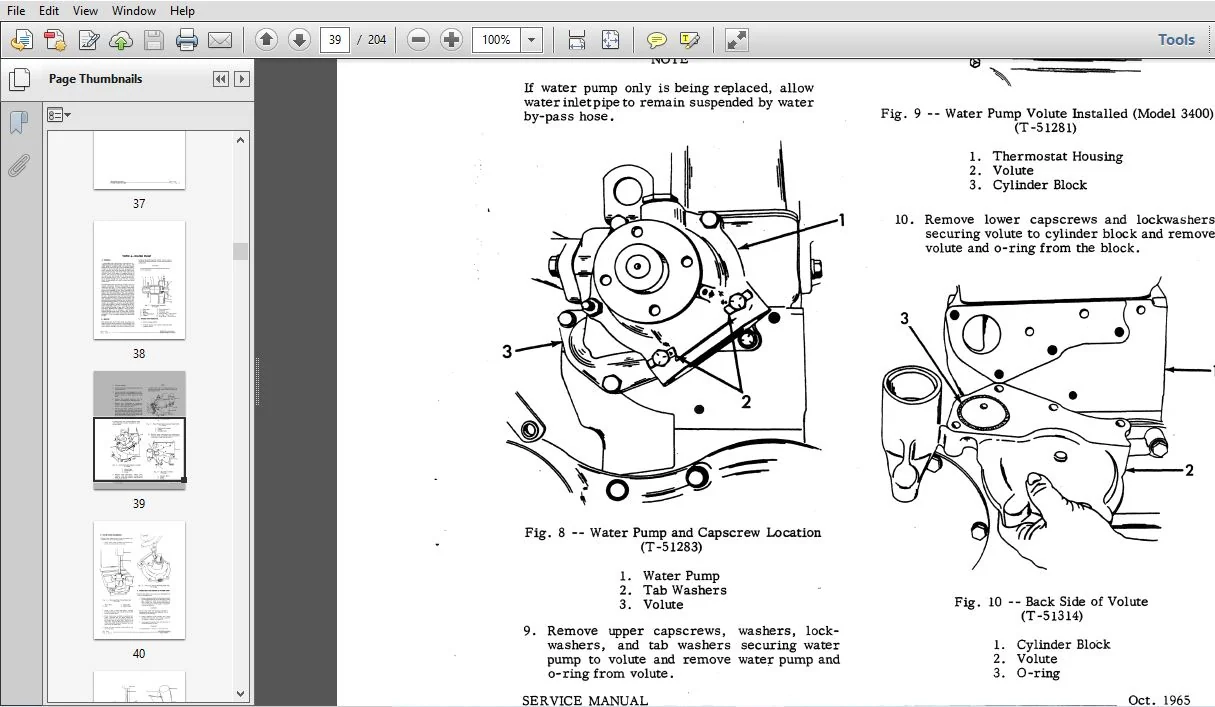Zoom in with the plus button
This screenshot has width=1215, height=707.
452,40
